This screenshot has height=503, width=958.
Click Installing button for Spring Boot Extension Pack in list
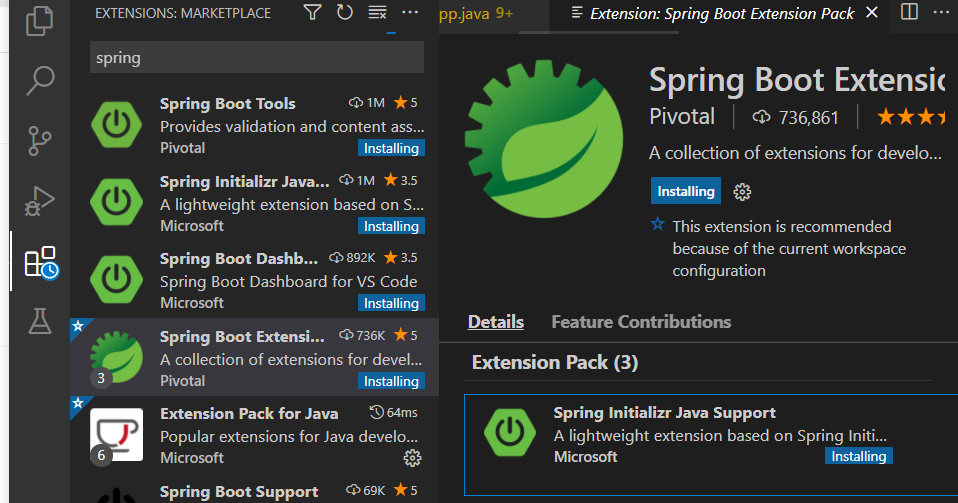coord(391,381)
